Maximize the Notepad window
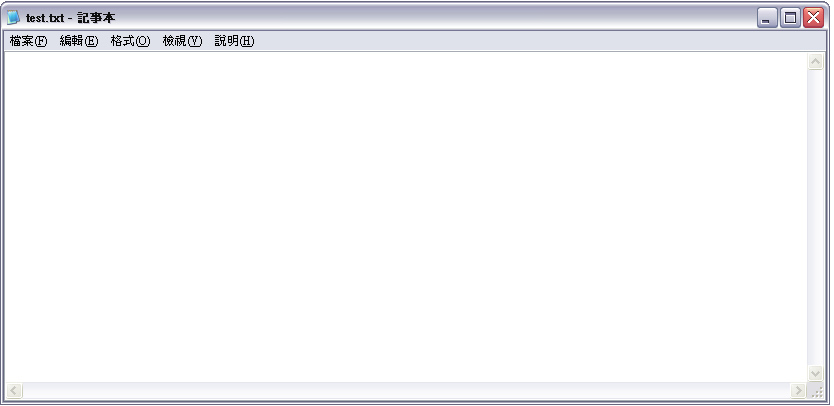834x406 pixels. point(790,18)
